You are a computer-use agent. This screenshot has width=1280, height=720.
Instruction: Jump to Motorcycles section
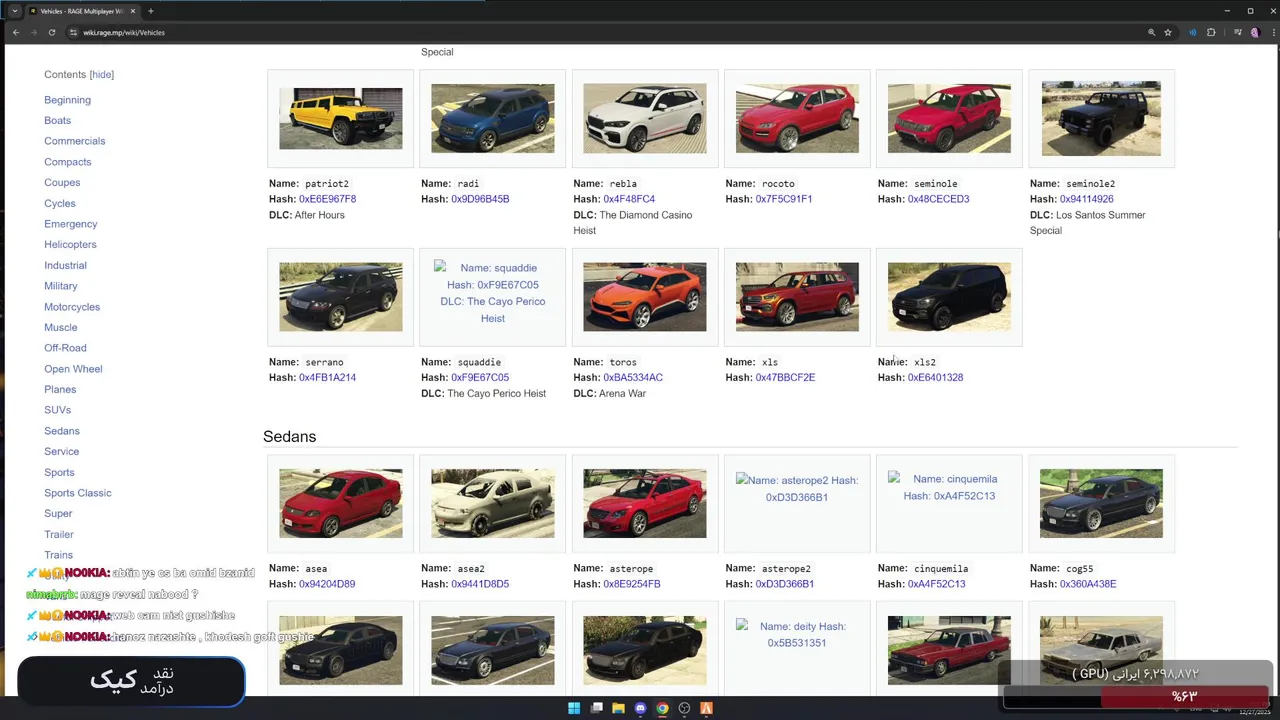point(72,307)
